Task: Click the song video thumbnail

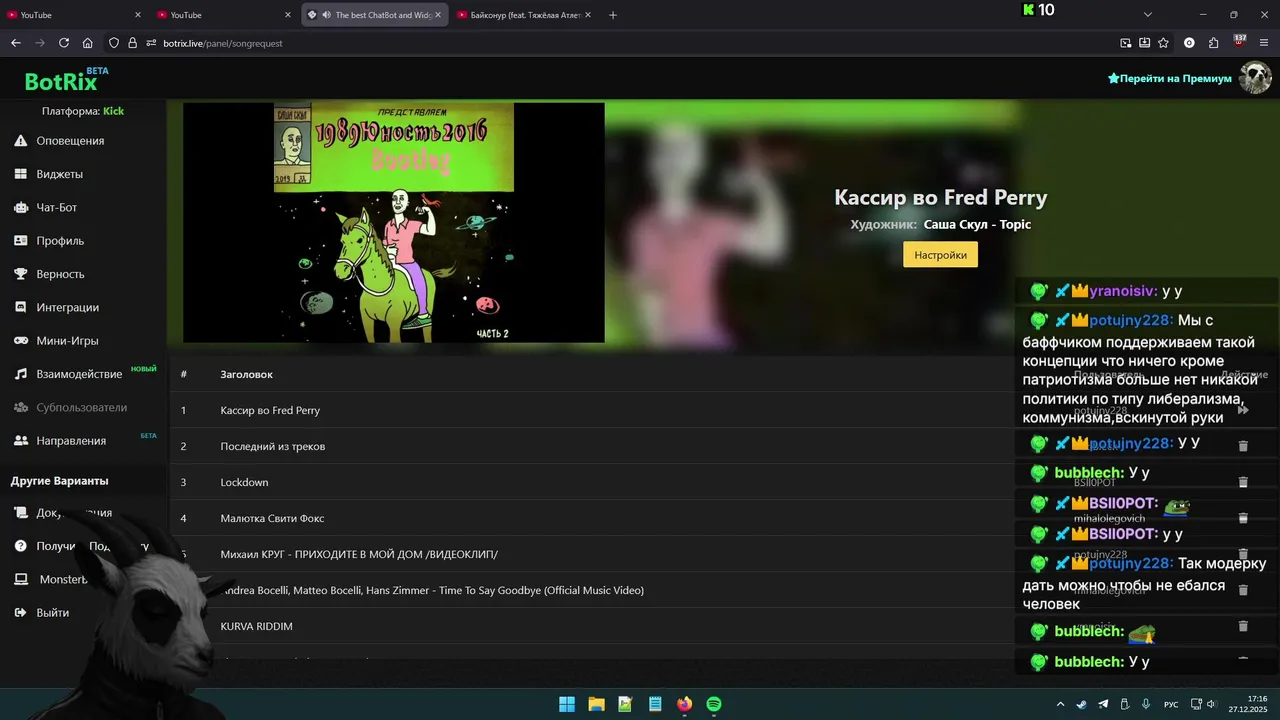Action: [394, 222]
